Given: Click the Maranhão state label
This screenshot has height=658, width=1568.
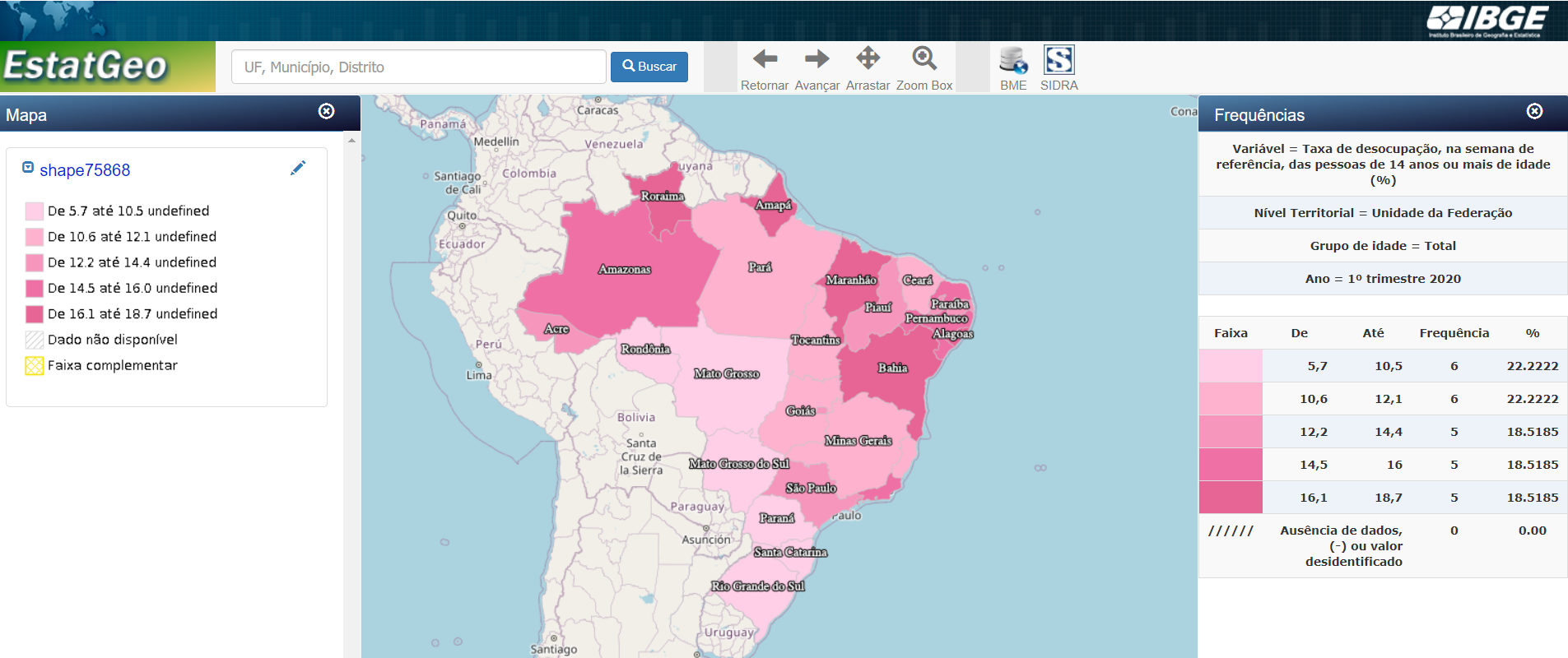Looking at the screenshot, I should coord(851,280).
